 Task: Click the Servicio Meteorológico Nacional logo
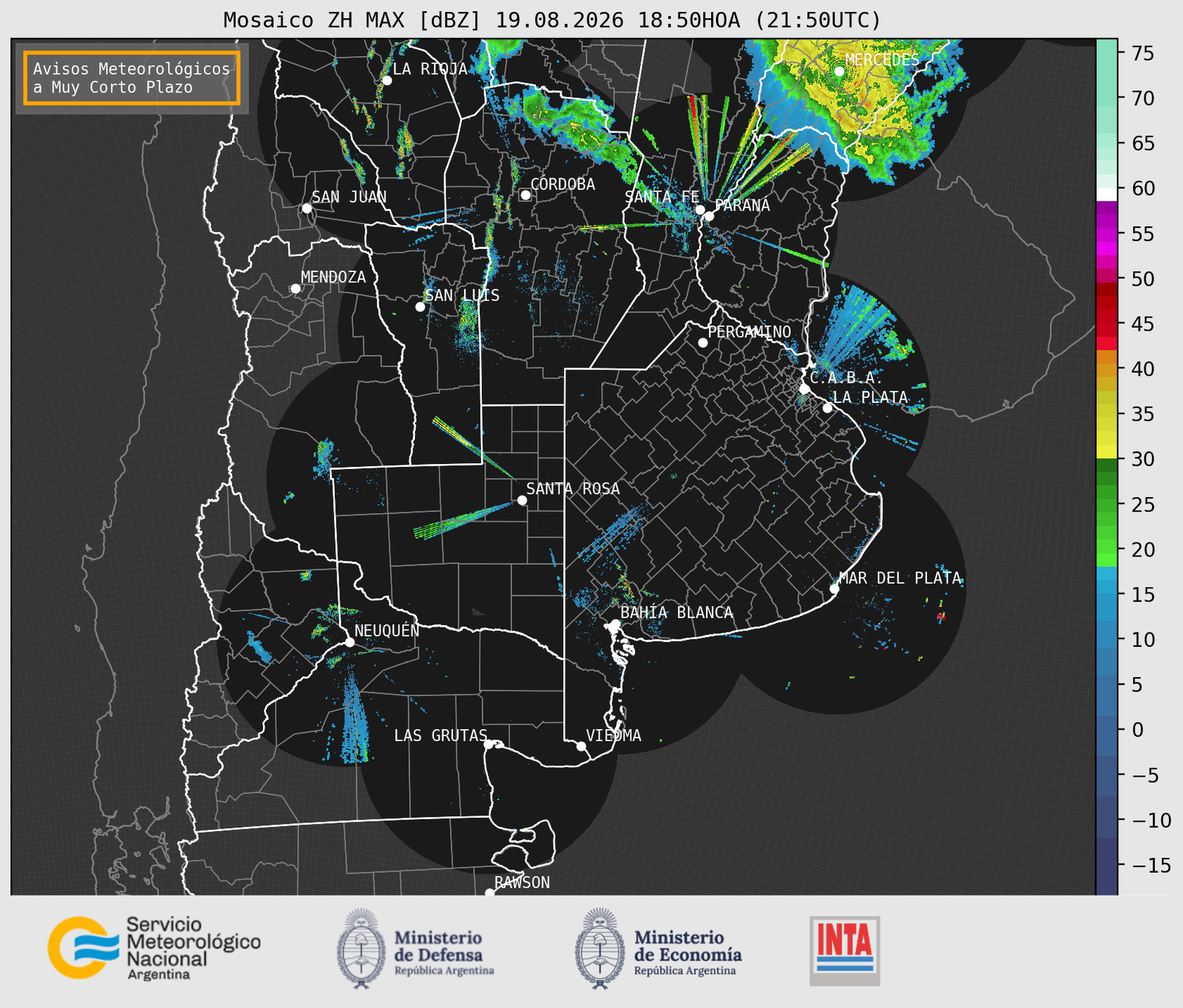[154, 948]
